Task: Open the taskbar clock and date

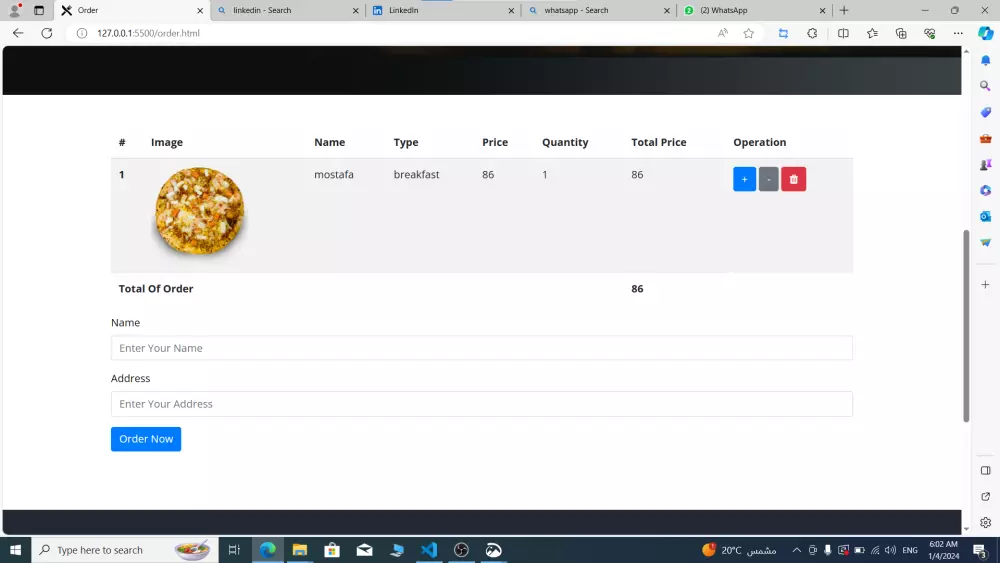Action: pyautogui.click(x=944, y=550)
